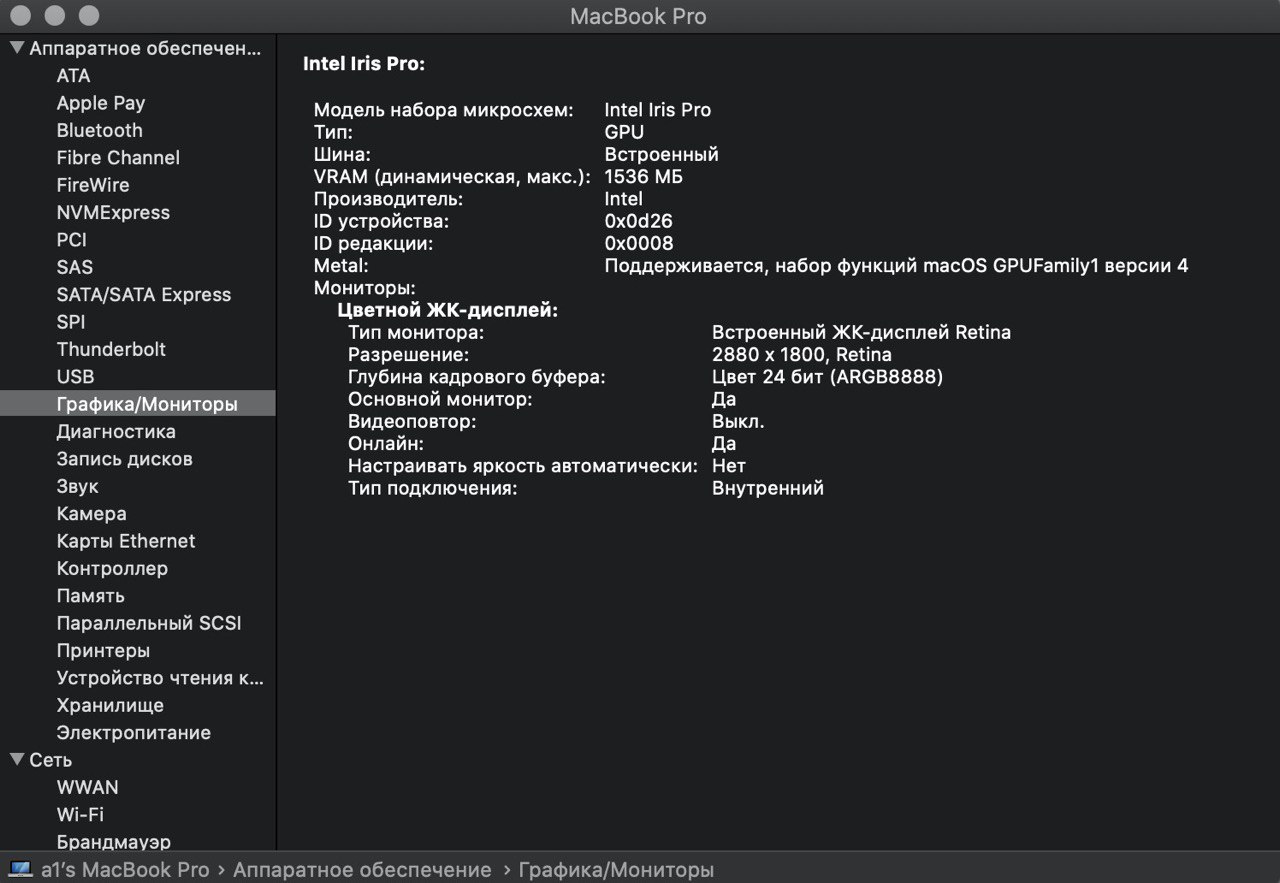Select the highlighted Графика/Мониторы sidebar item
This screenshot has height=883, width=1280.
pos(138,404)
